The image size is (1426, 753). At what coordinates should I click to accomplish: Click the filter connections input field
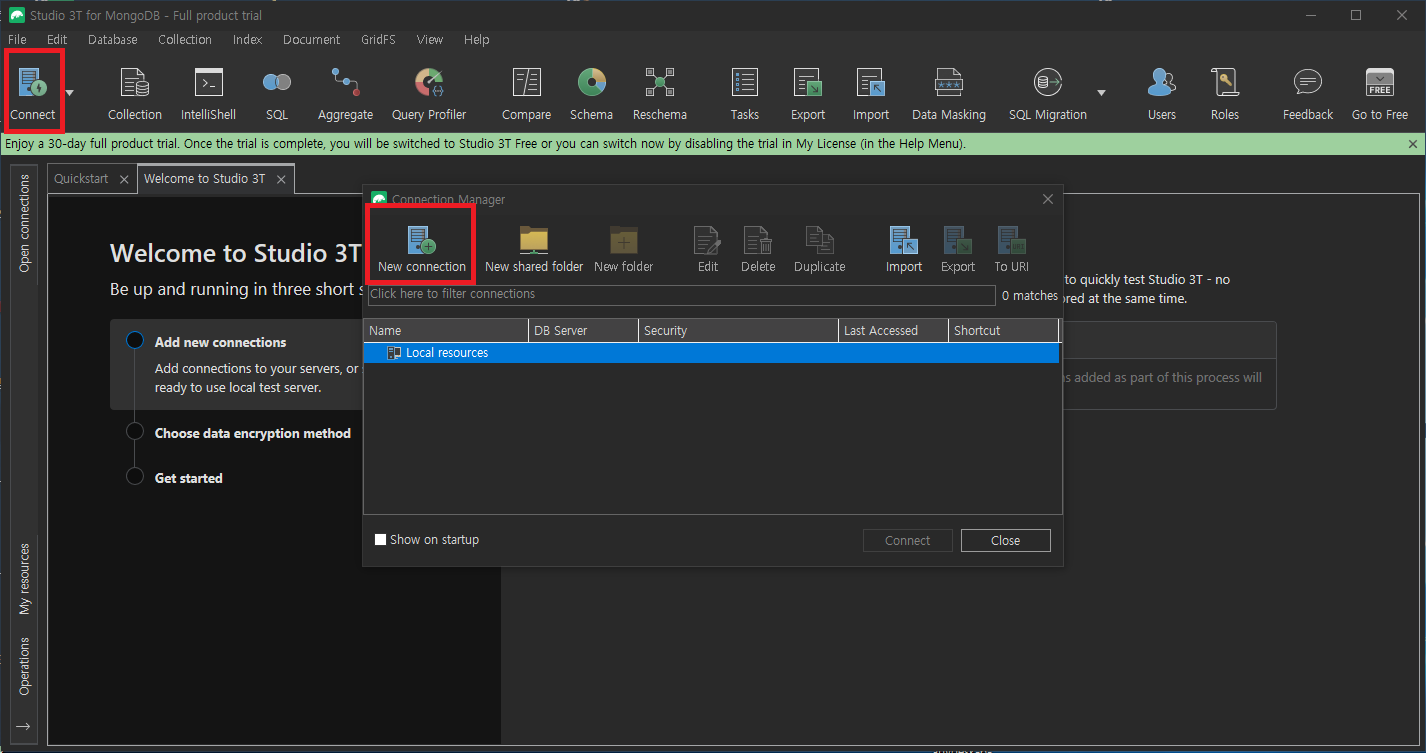pyautogui.click(x=681, y=295)
